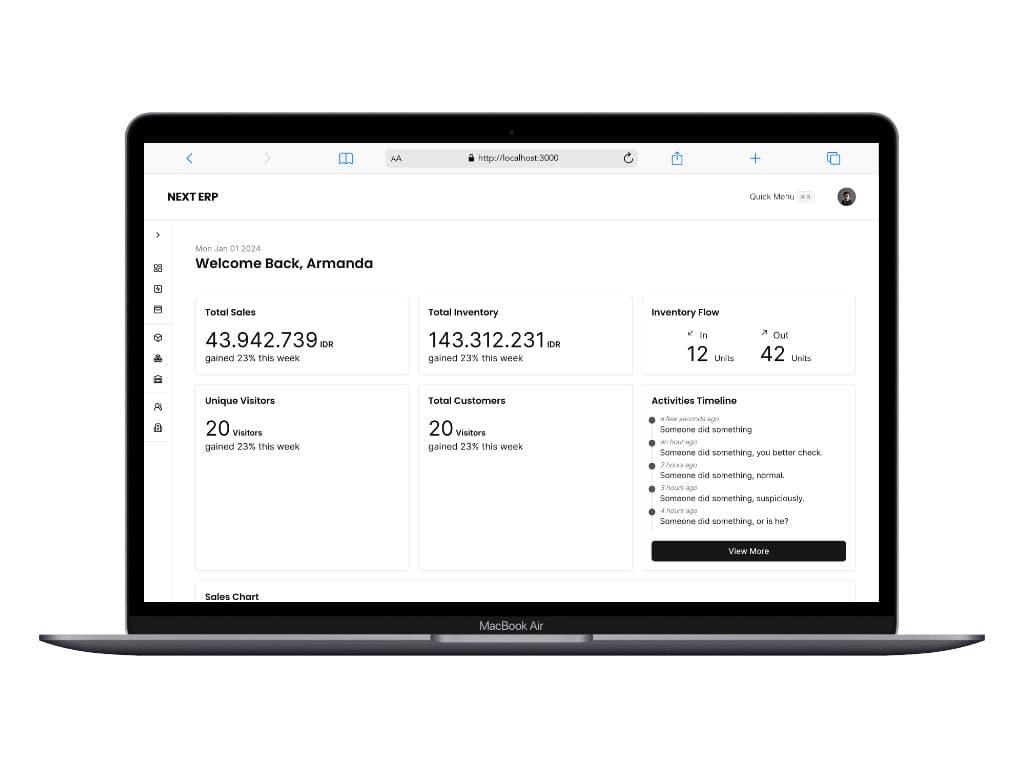The height and width of the screenshot is (768, 1024).
Task: Go back using the browser back arrow
Action: [190, 157]
